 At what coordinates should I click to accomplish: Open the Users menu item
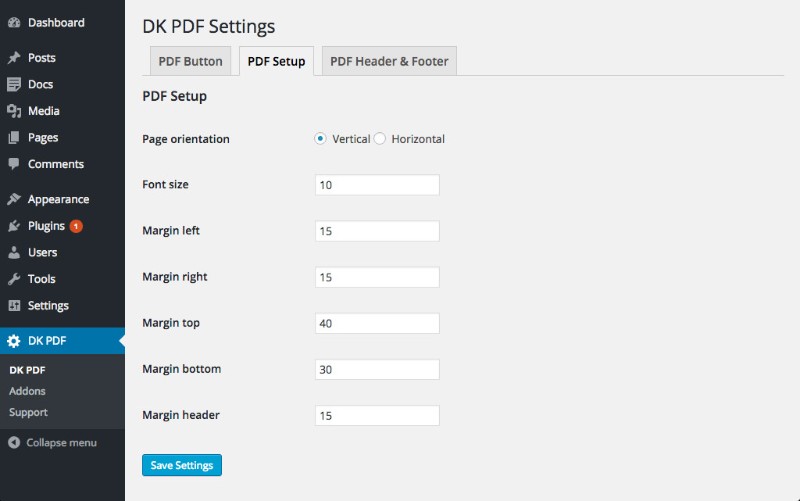(42, 252)
